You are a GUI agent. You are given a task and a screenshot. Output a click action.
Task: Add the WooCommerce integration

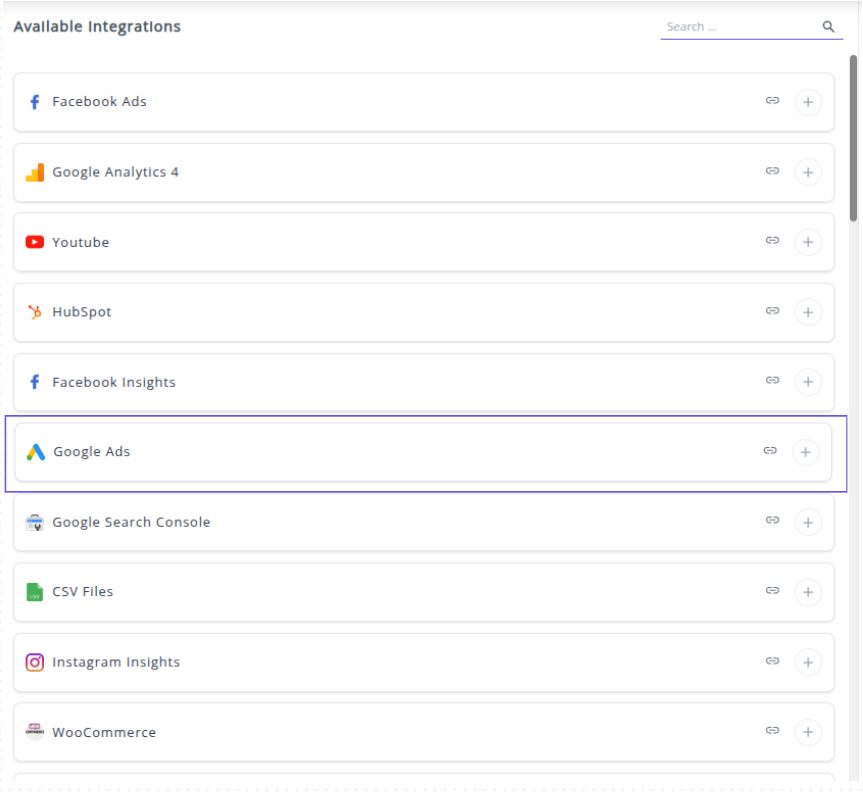click(808, 731)
